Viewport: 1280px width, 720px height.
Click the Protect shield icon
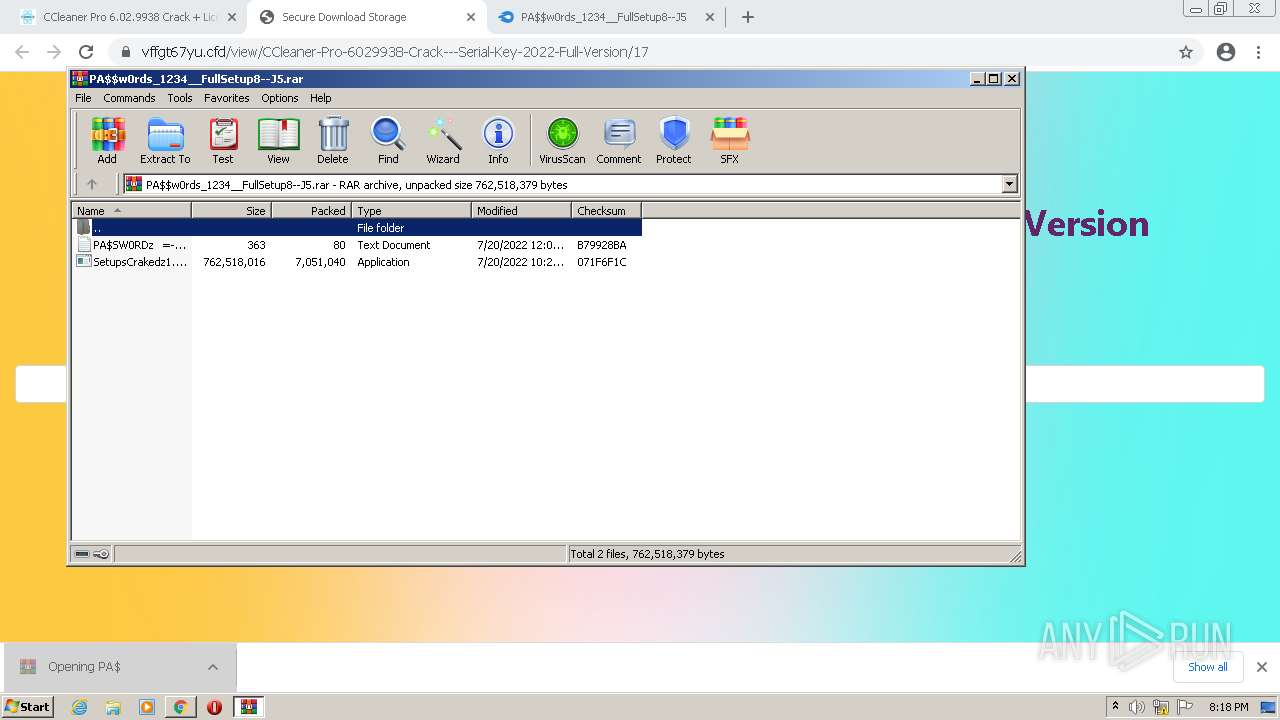[x=674, y=141]
